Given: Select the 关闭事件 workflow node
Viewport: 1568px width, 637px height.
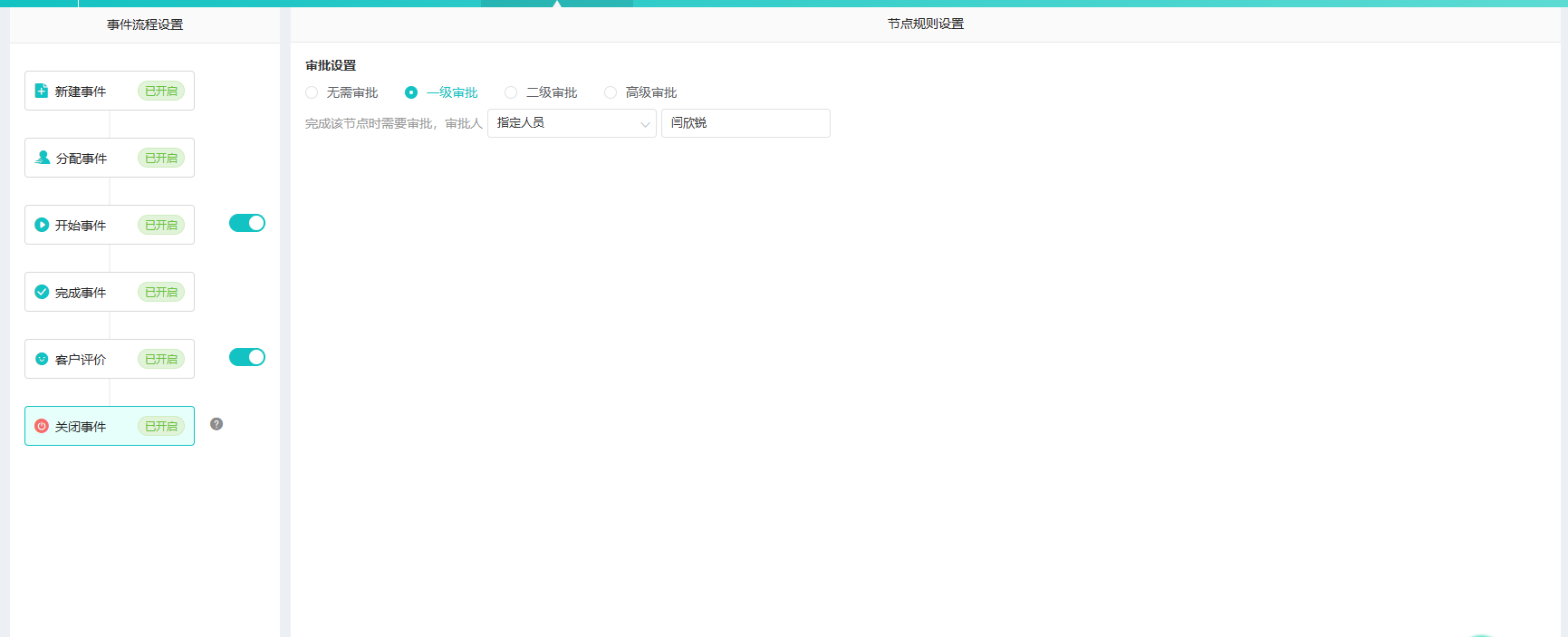Looking at the screenshot, I should pyautogui.click(x=110, y=426).
